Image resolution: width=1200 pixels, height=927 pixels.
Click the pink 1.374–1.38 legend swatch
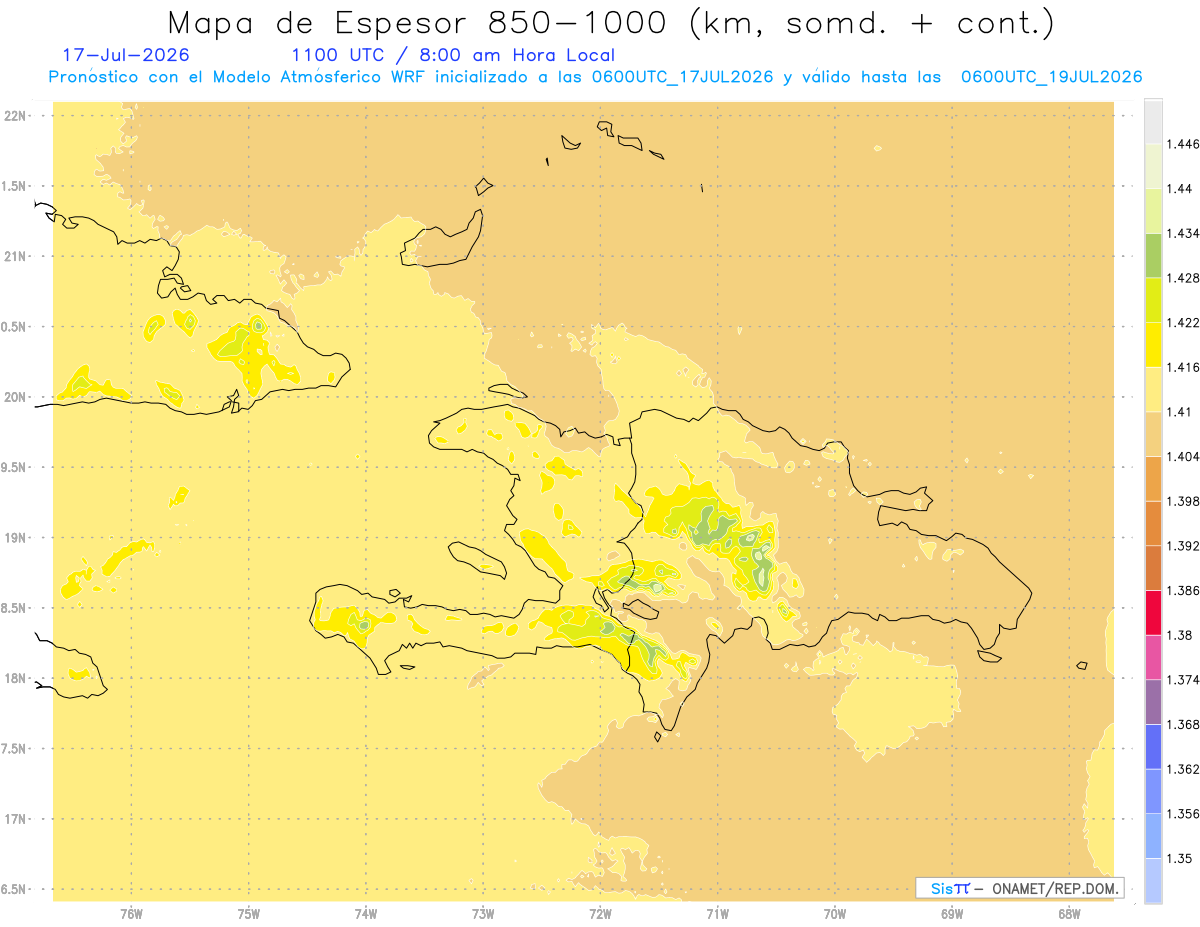point(1153,658)
